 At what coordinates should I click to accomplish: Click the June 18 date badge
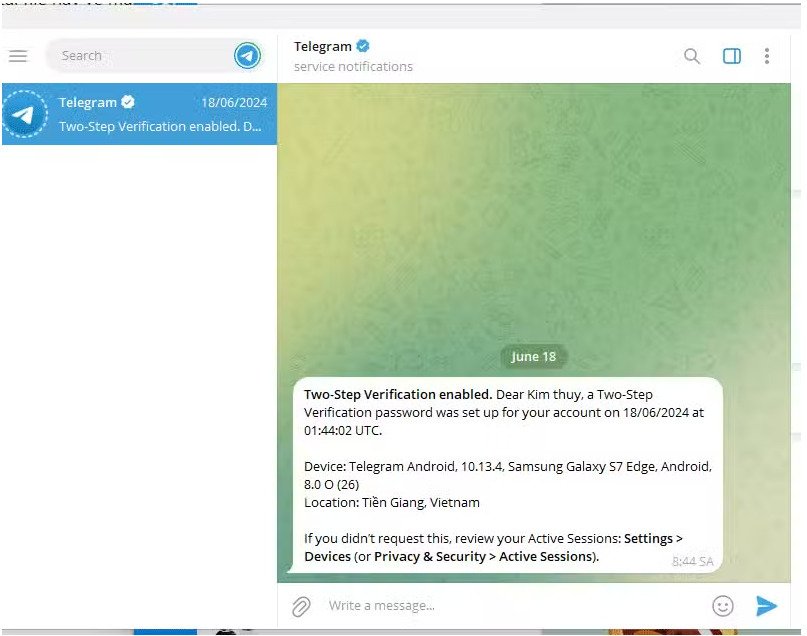(533, 357)
